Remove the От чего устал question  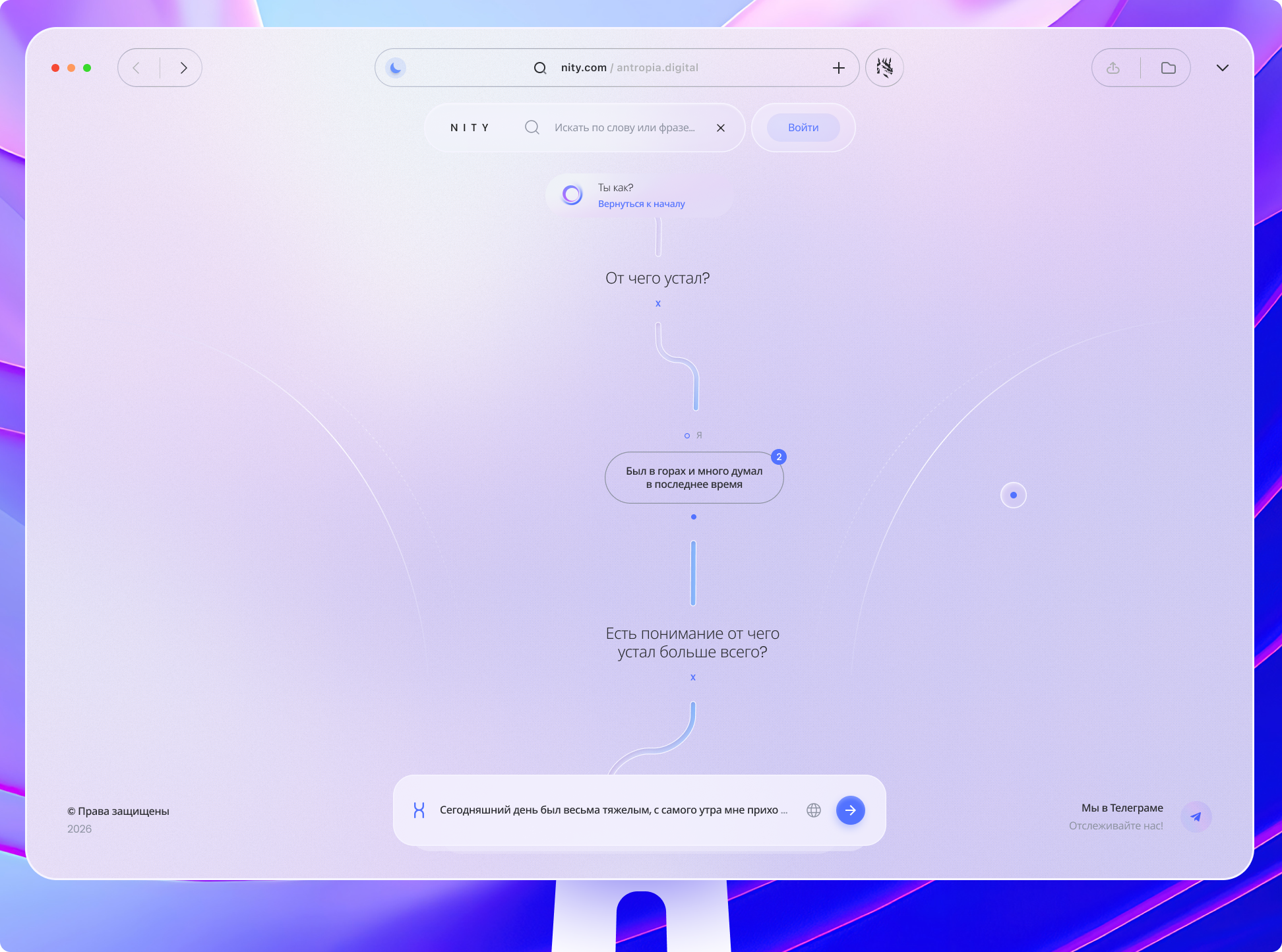click(657, 304)
